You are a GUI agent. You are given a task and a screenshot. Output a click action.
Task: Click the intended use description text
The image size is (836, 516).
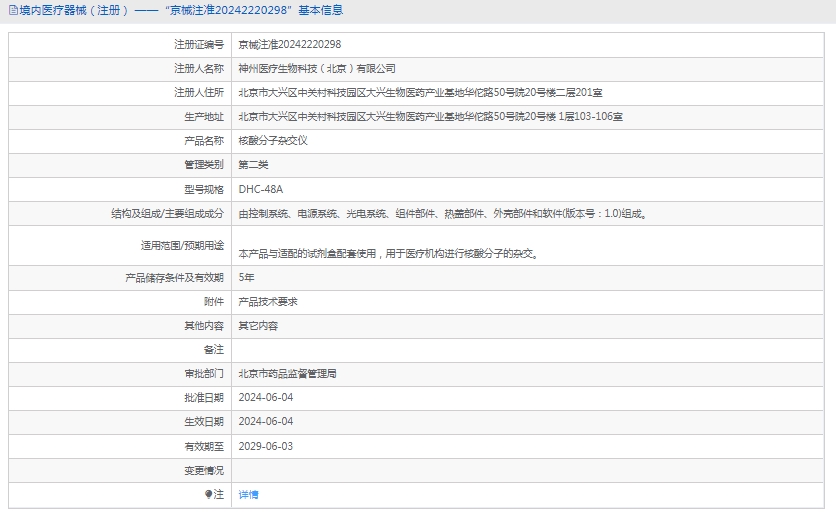(x=390, y=254)
